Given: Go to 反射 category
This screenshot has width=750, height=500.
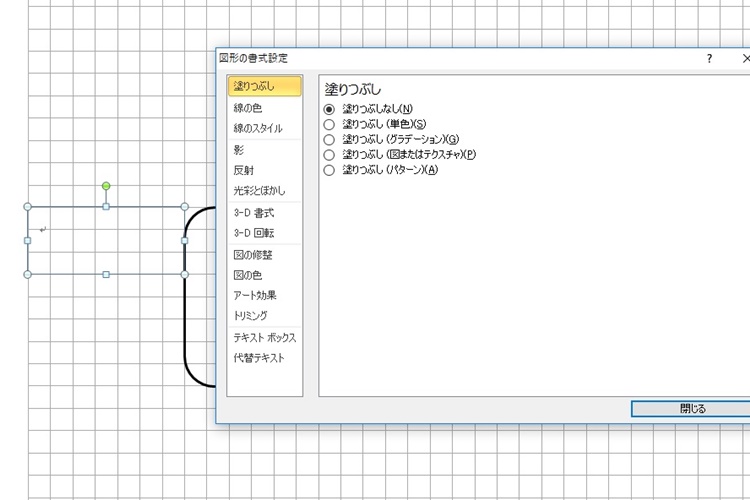Looking at the screenshot, I should click(243, 170).
